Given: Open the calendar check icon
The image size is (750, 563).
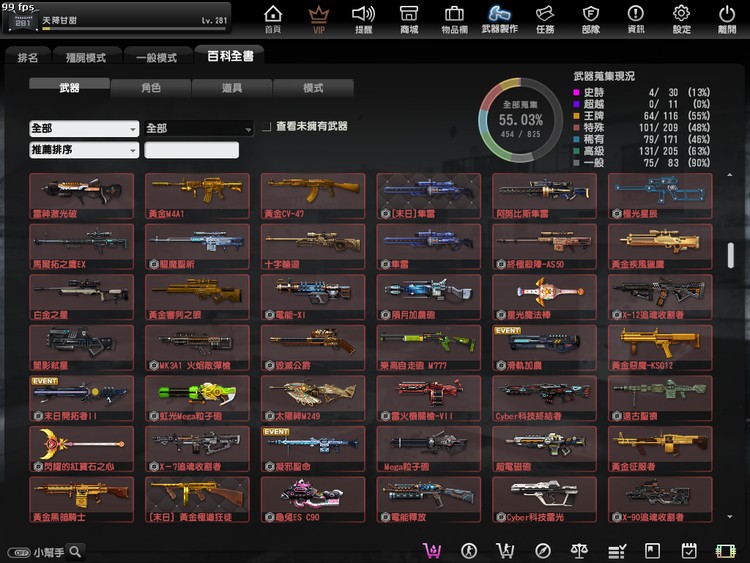Looking at the screenshot, I should [689, 551].
